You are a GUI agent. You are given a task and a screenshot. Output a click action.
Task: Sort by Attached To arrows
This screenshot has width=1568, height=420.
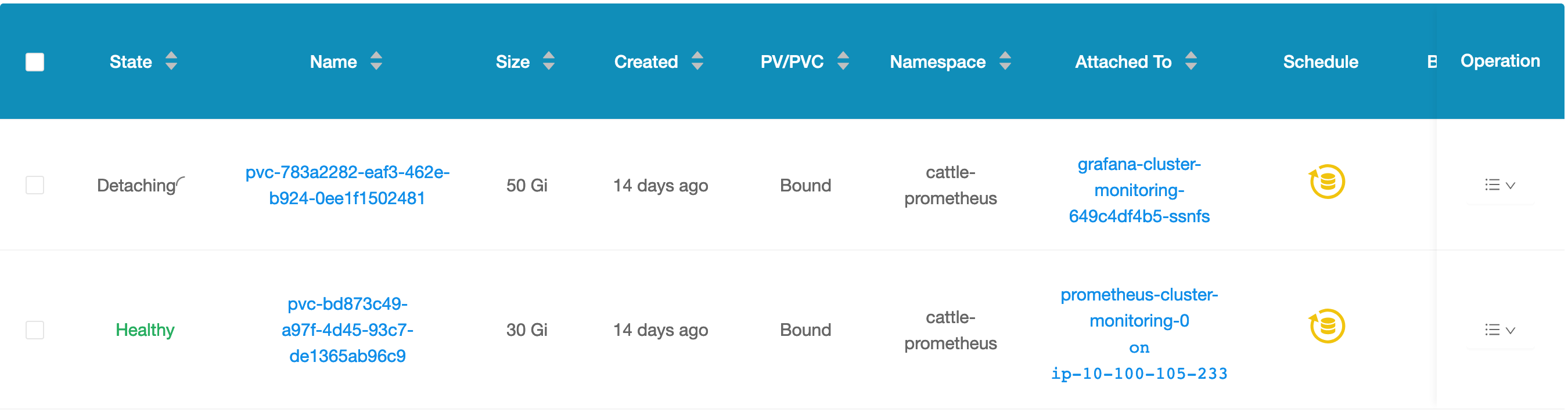pyautogui.click(x=1191, y=61)
